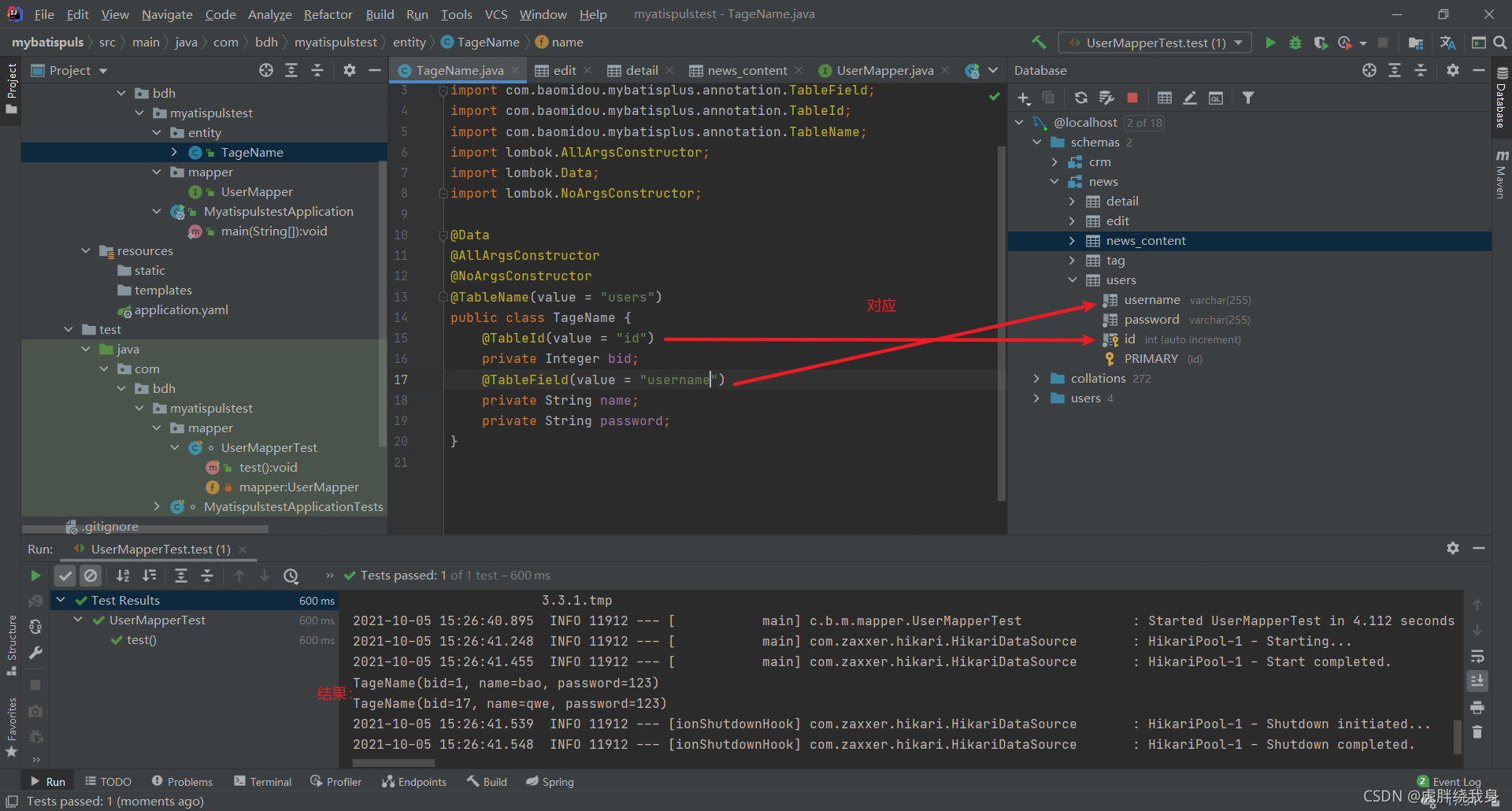Open Terminal tool window button

click(x=263, y=781)
